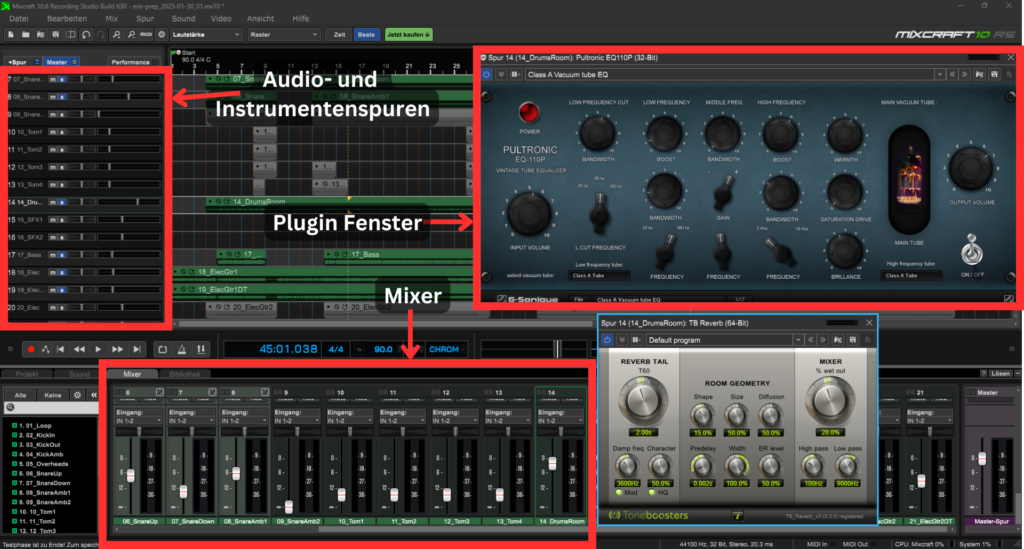1024x549 pixels.
Task: Toggle the loop mode icon
Action: coord(163,349)
